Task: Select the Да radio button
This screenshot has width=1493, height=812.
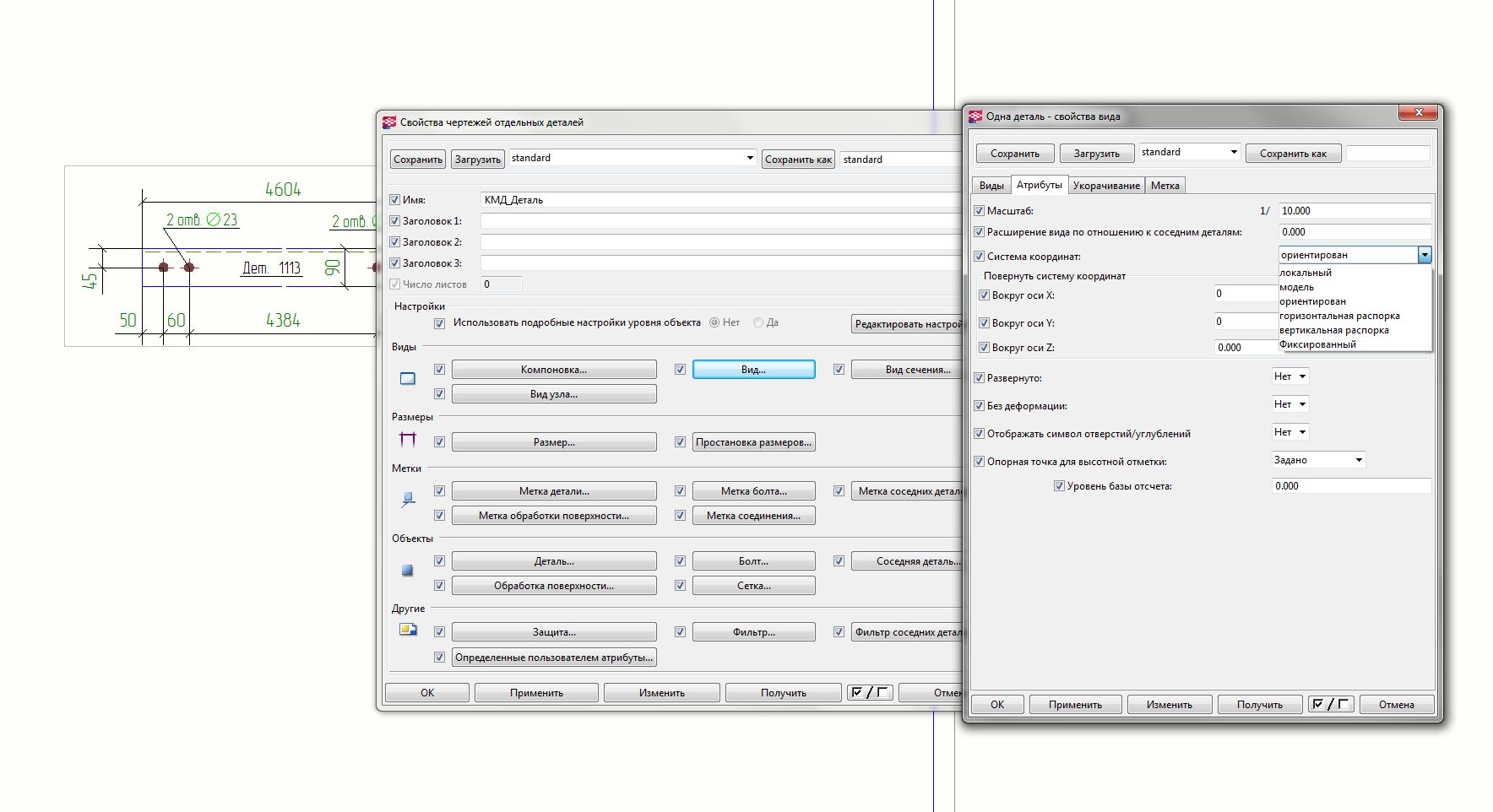Action: point(758,322)
